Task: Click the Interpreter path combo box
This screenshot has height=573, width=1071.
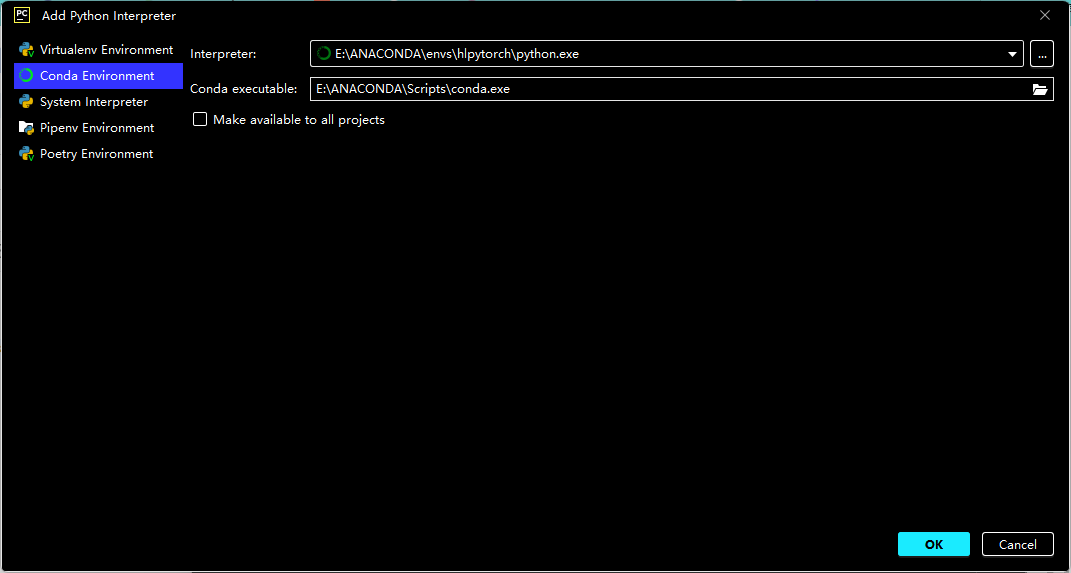Action: click(667, 53)
